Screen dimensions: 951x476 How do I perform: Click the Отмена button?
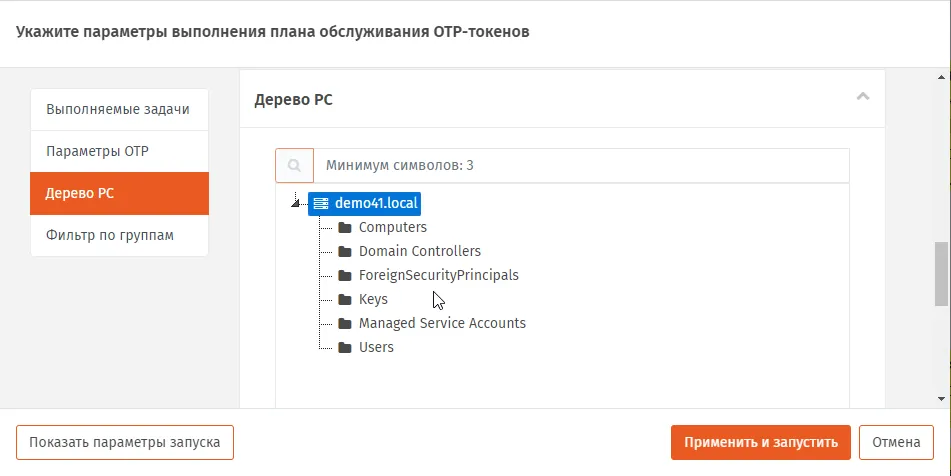pos(896,442)
